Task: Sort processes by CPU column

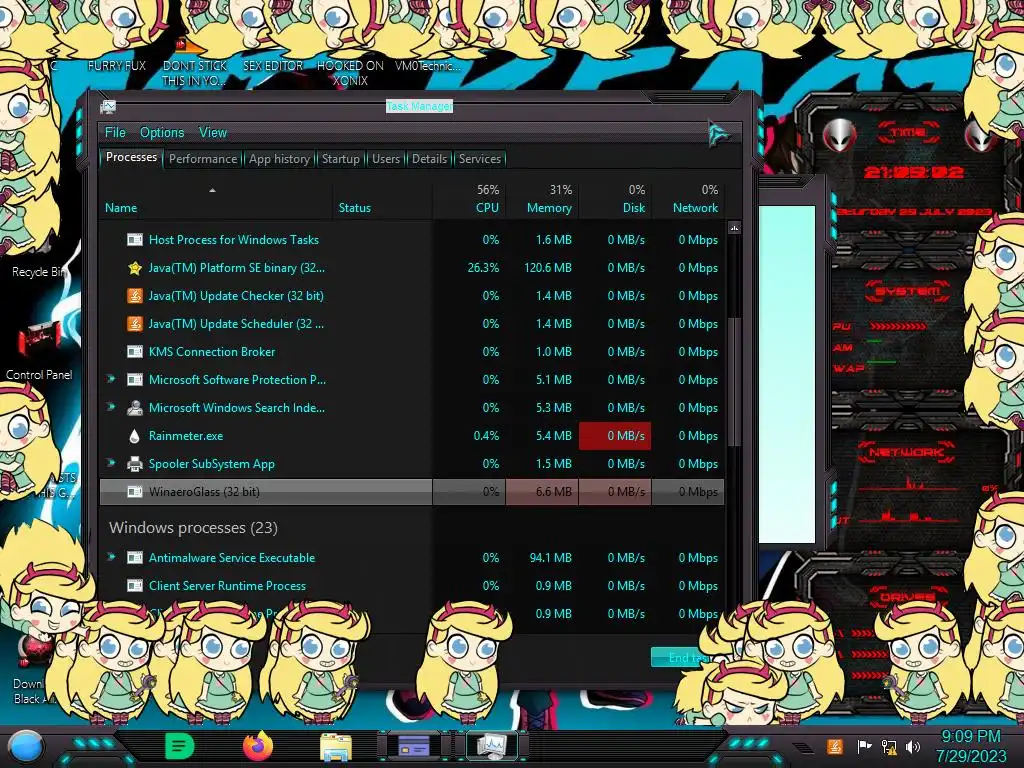Action: pos(470,200)
